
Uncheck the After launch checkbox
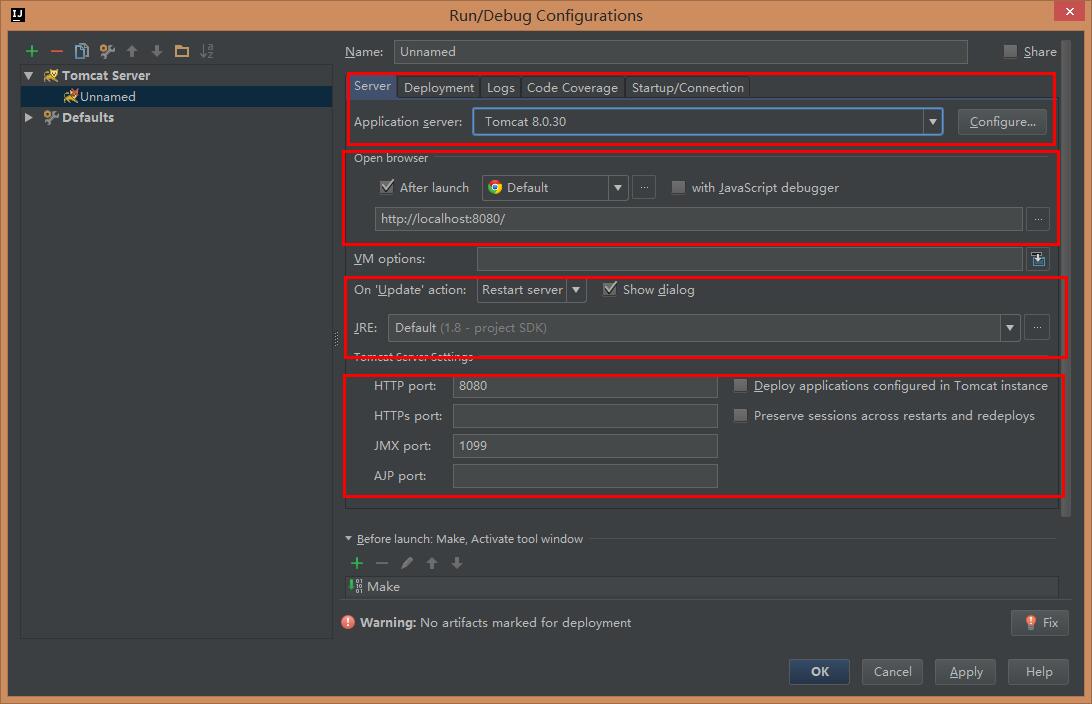[387, 187]
